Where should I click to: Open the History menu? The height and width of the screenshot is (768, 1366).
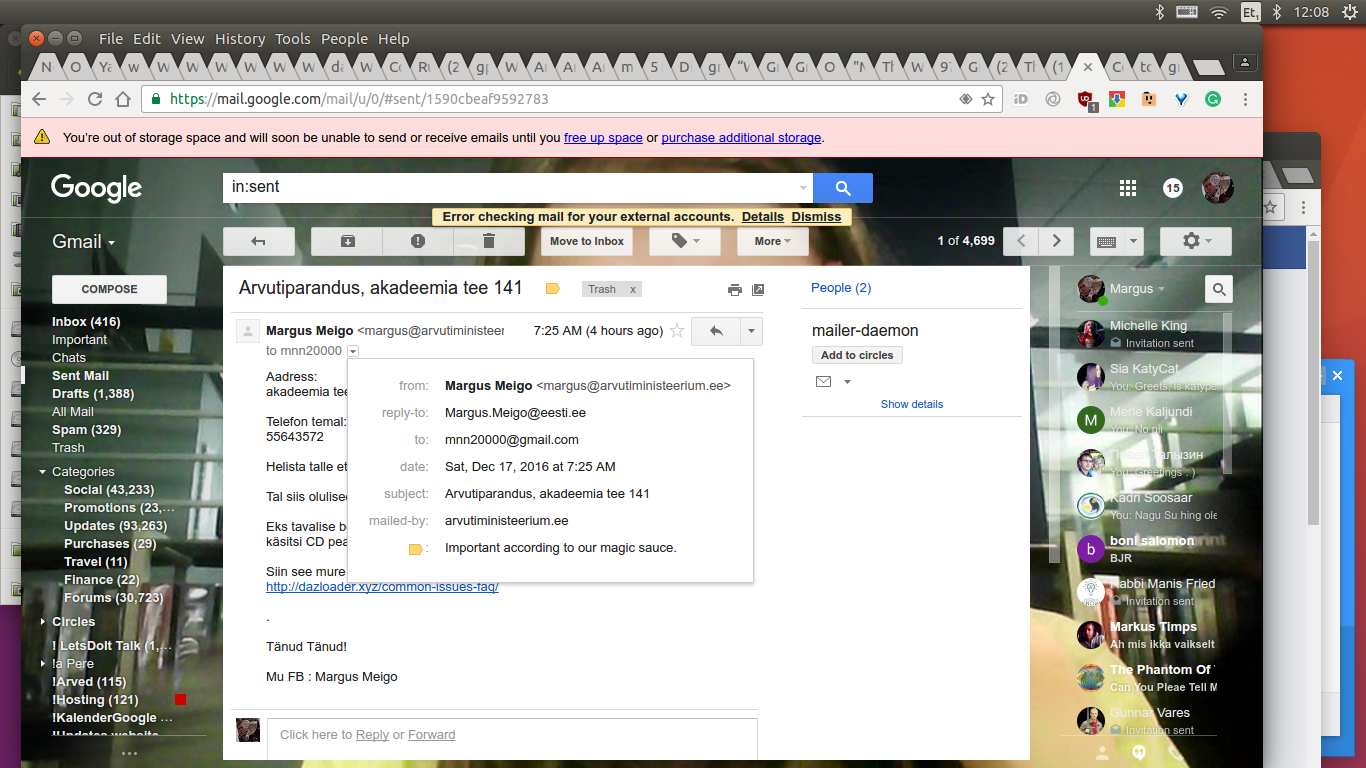coord(240,39)
